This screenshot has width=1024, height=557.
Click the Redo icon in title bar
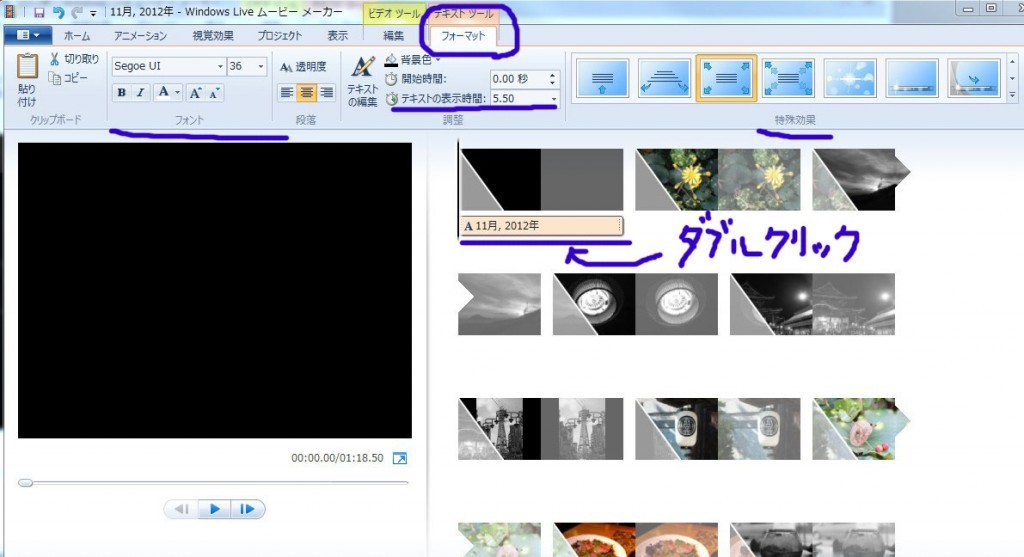click(x=77, y=12)
